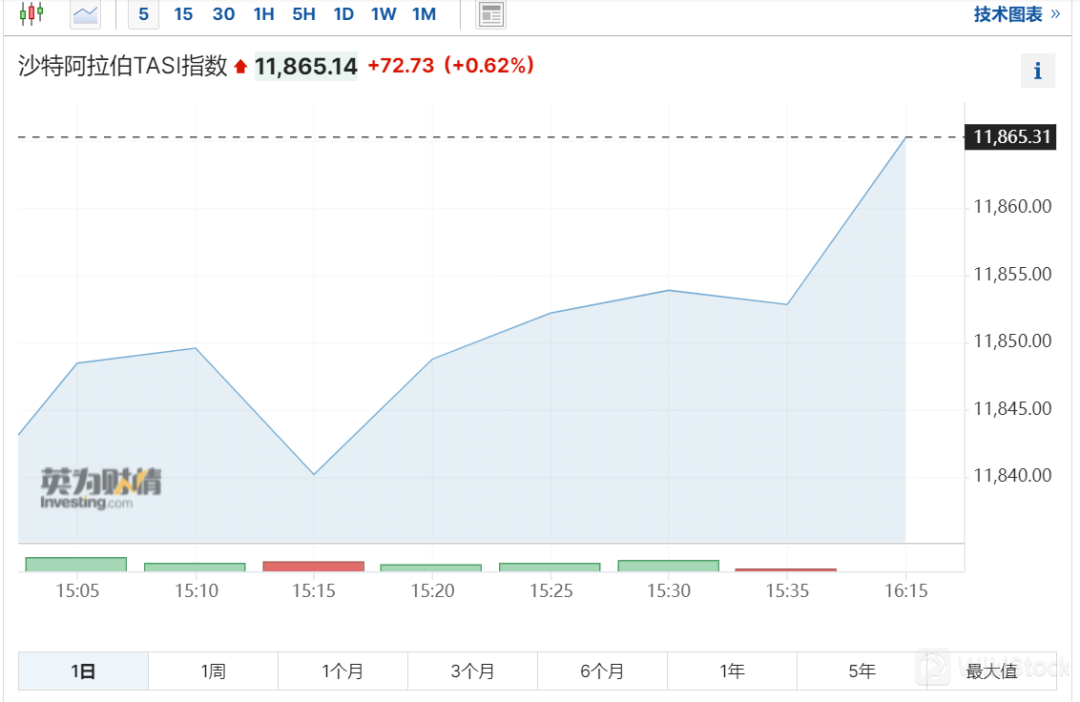Switch interval to 1W

(383, 14)
